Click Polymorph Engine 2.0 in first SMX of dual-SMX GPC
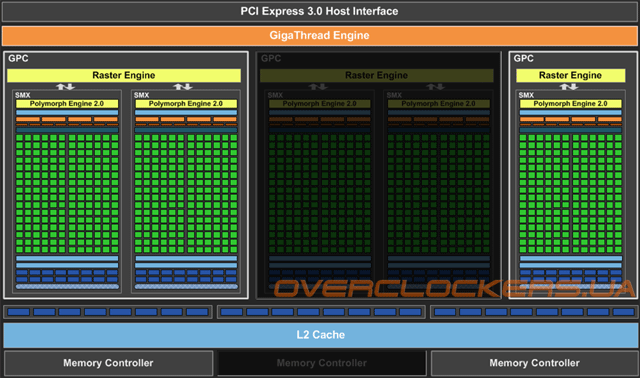 click(67, 104)
